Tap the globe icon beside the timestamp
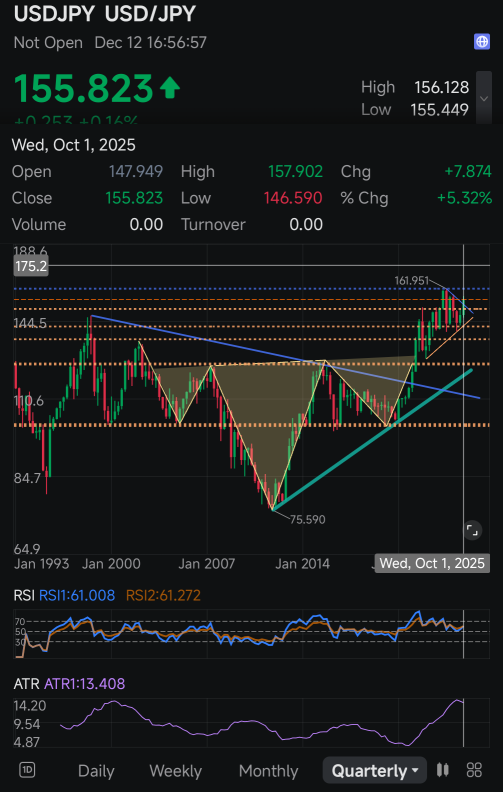 pos(482,42)
